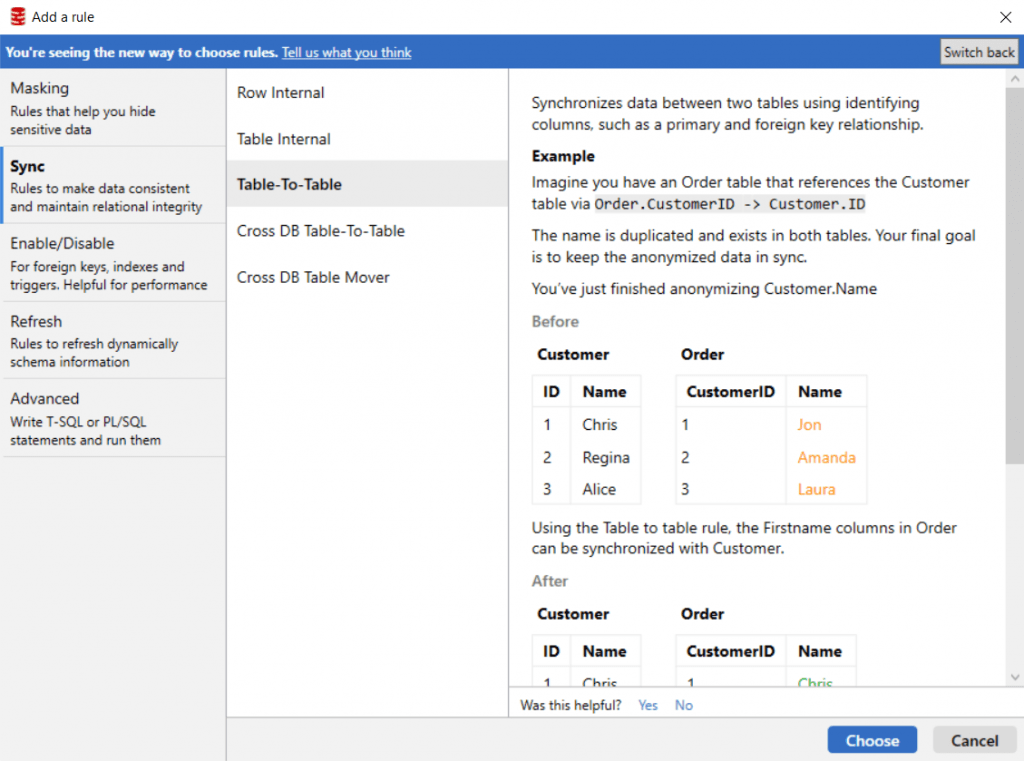Open the Enable/Disable rules category
Screen dimensions: 1024x761
(x=113, y=262)
